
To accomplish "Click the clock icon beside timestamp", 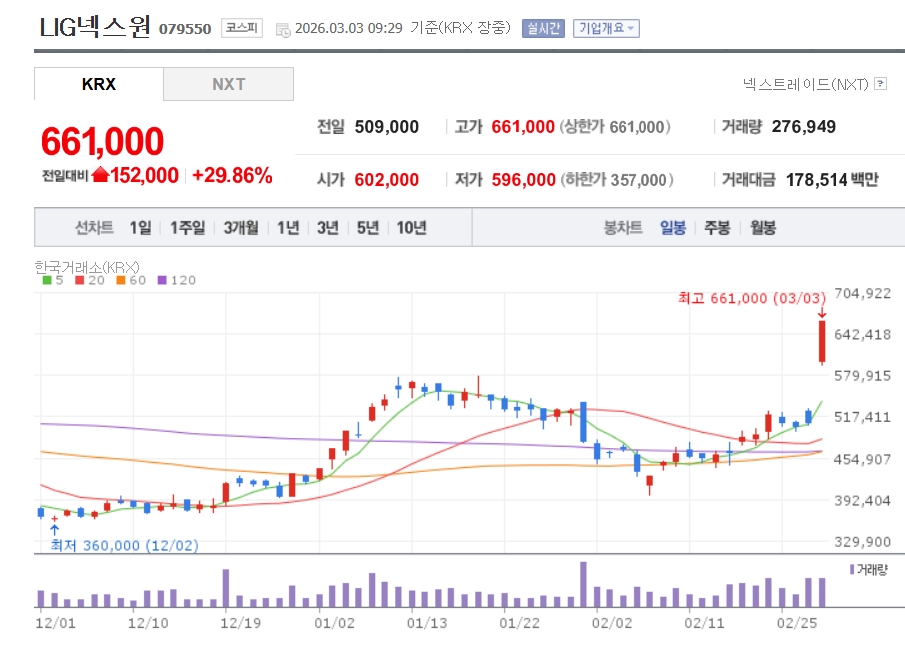I will [x=283, y=29].
